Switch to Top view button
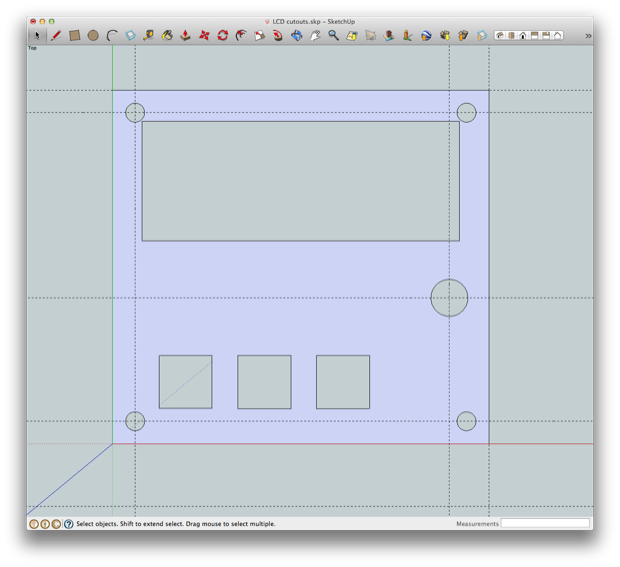 [x=511, y=36]
